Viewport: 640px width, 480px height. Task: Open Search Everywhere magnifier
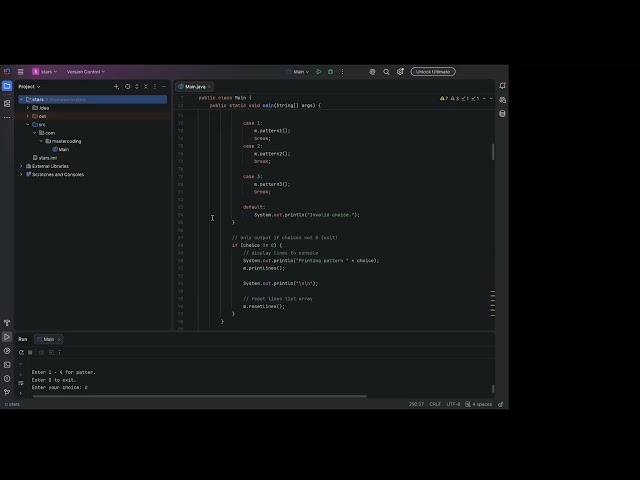coord(386,72)
